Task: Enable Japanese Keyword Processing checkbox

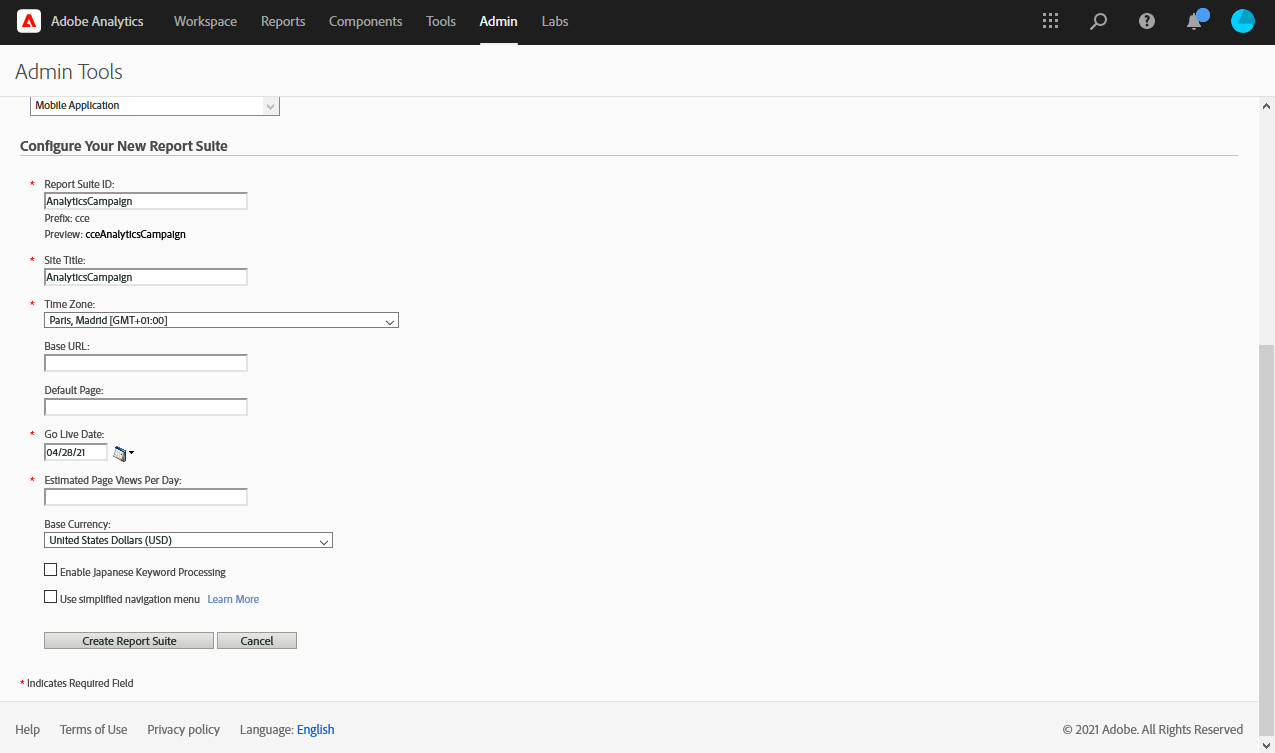Action: pyautogui.click(x=51, y=570)
